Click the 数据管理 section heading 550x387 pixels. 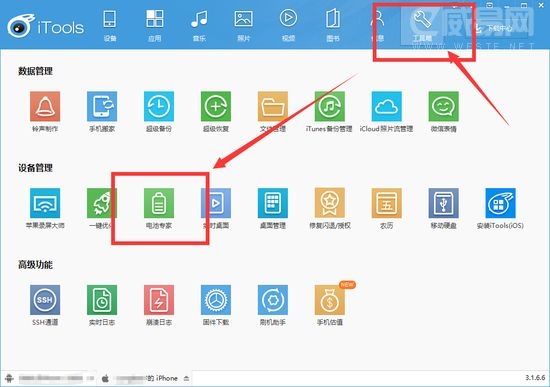(35, 71)
